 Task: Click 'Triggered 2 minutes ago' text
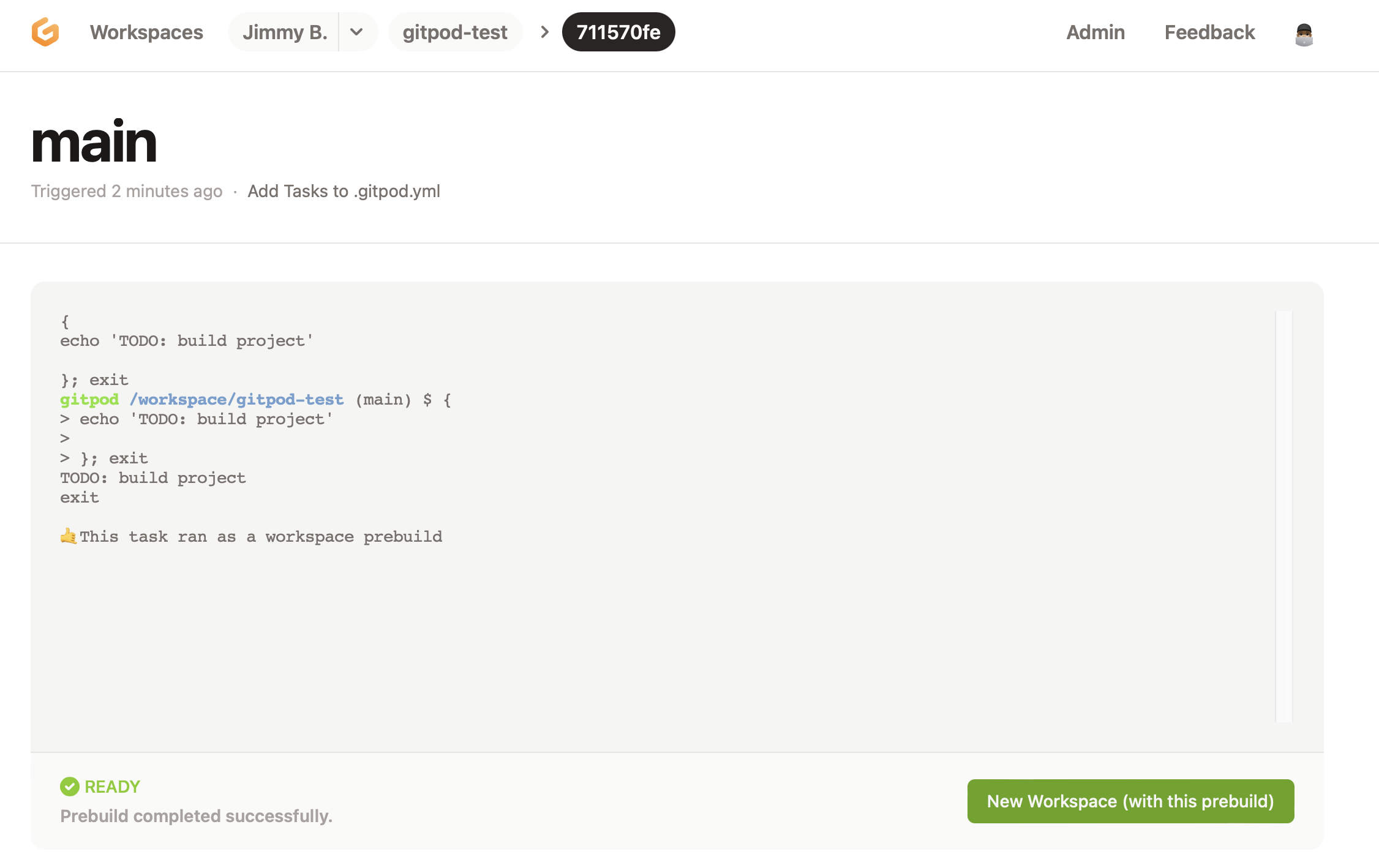click(127, 192)
